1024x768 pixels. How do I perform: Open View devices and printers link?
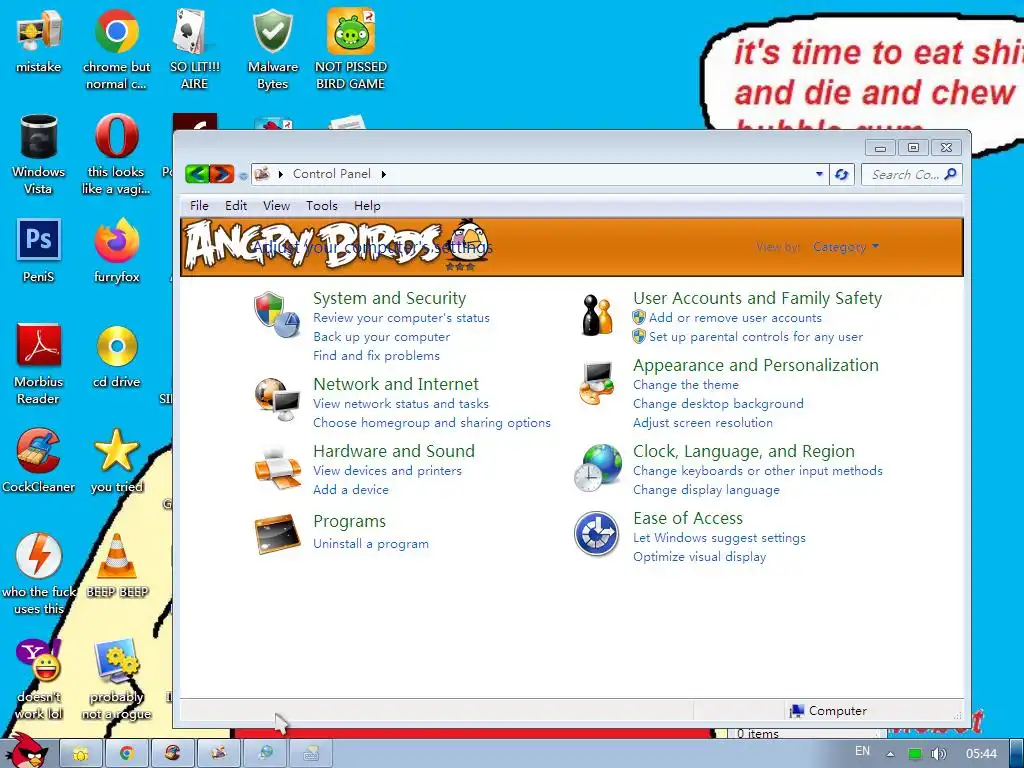click(x=387, y=471)
